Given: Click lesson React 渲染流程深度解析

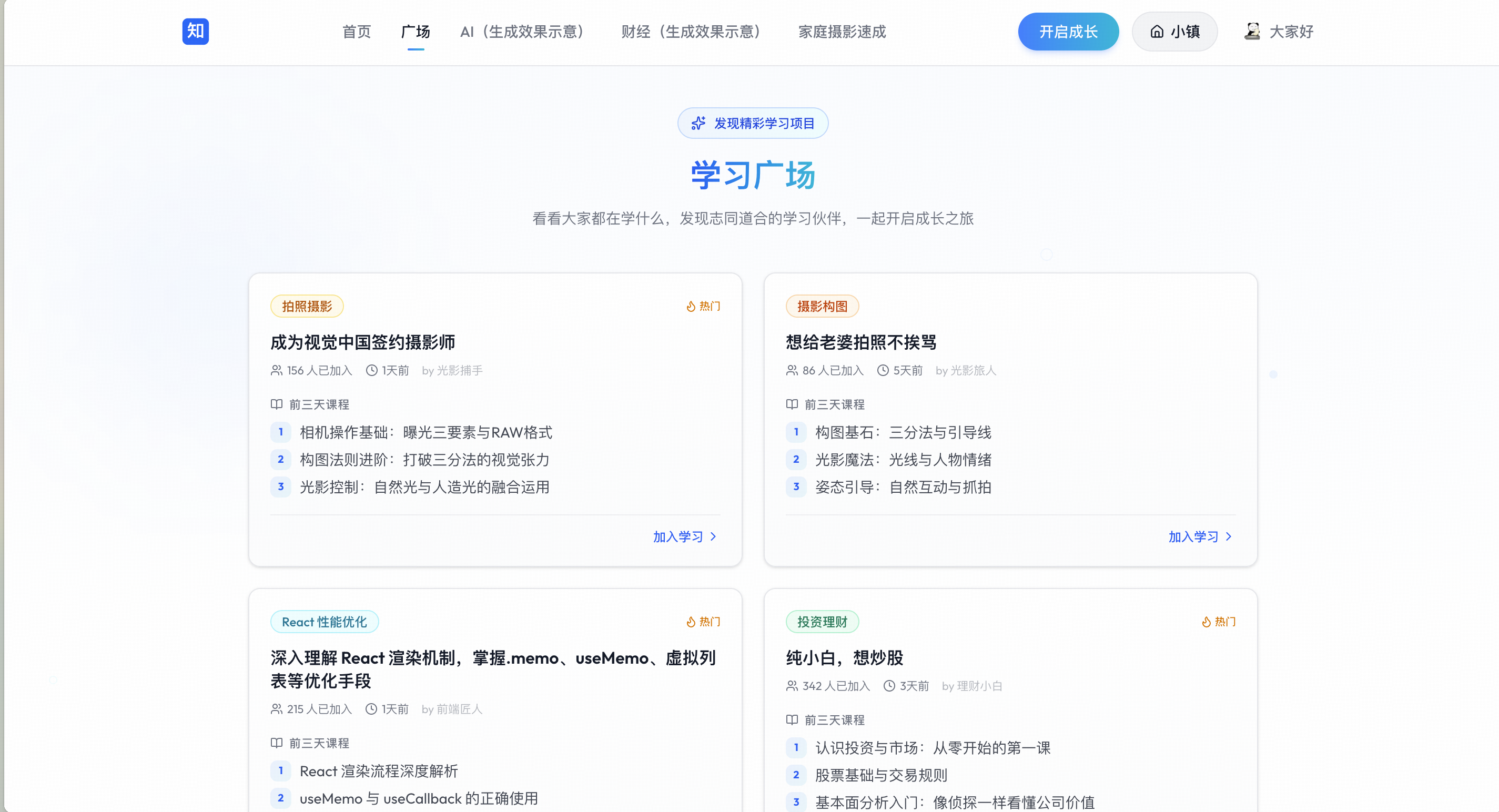Looking at the screenshot, I should [379, 772].
